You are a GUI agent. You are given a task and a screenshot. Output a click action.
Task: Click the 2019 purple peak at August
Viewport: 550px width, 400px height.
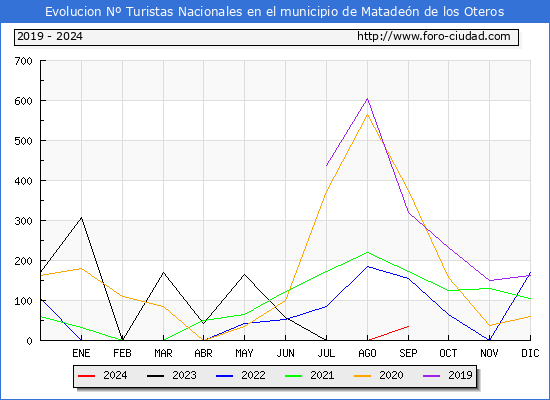tap(367, 99)
